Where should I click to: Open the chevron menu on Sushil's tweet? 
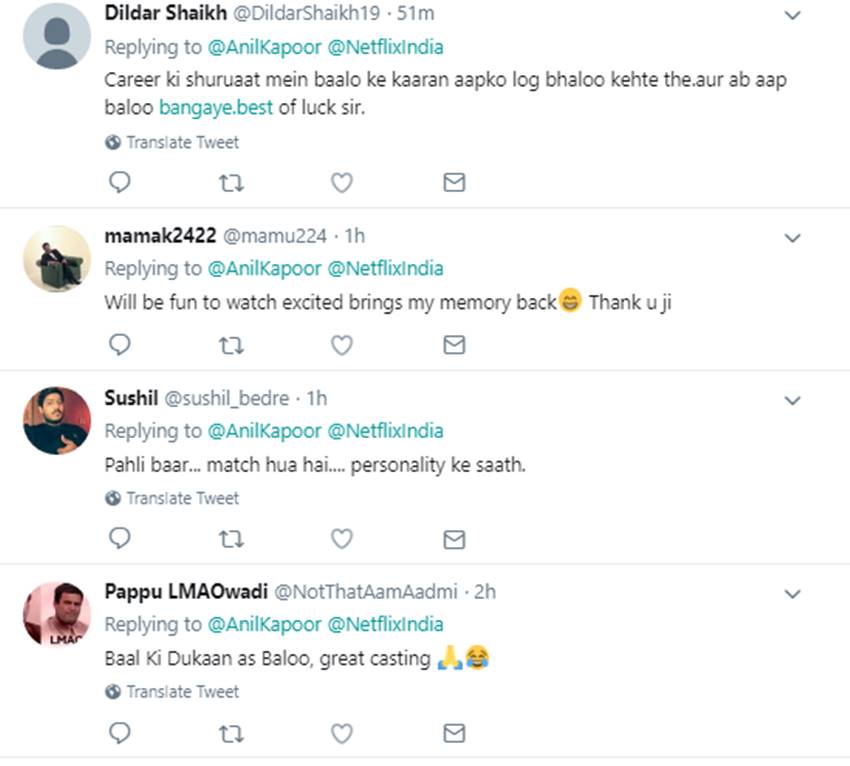792,400
